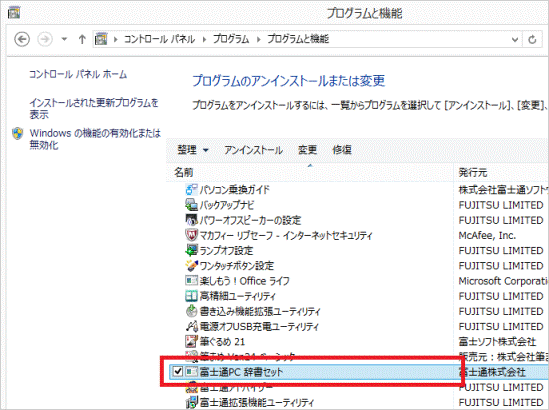
Task: Click the 楽しもう！Office ライフ icon
Action: tap(191, 280)
